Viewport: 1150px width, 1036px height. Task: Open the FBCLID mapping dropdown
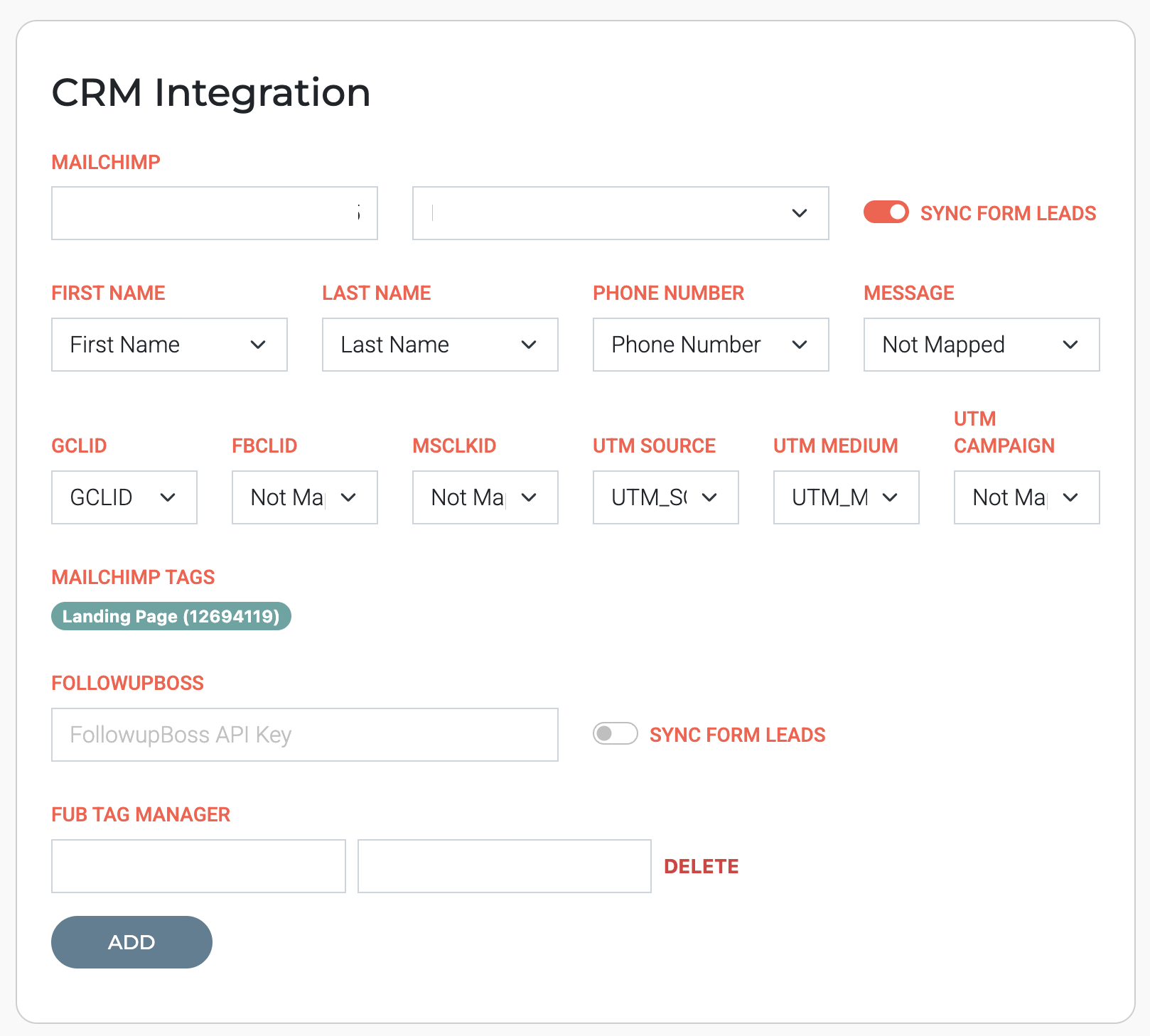point(305,497)
